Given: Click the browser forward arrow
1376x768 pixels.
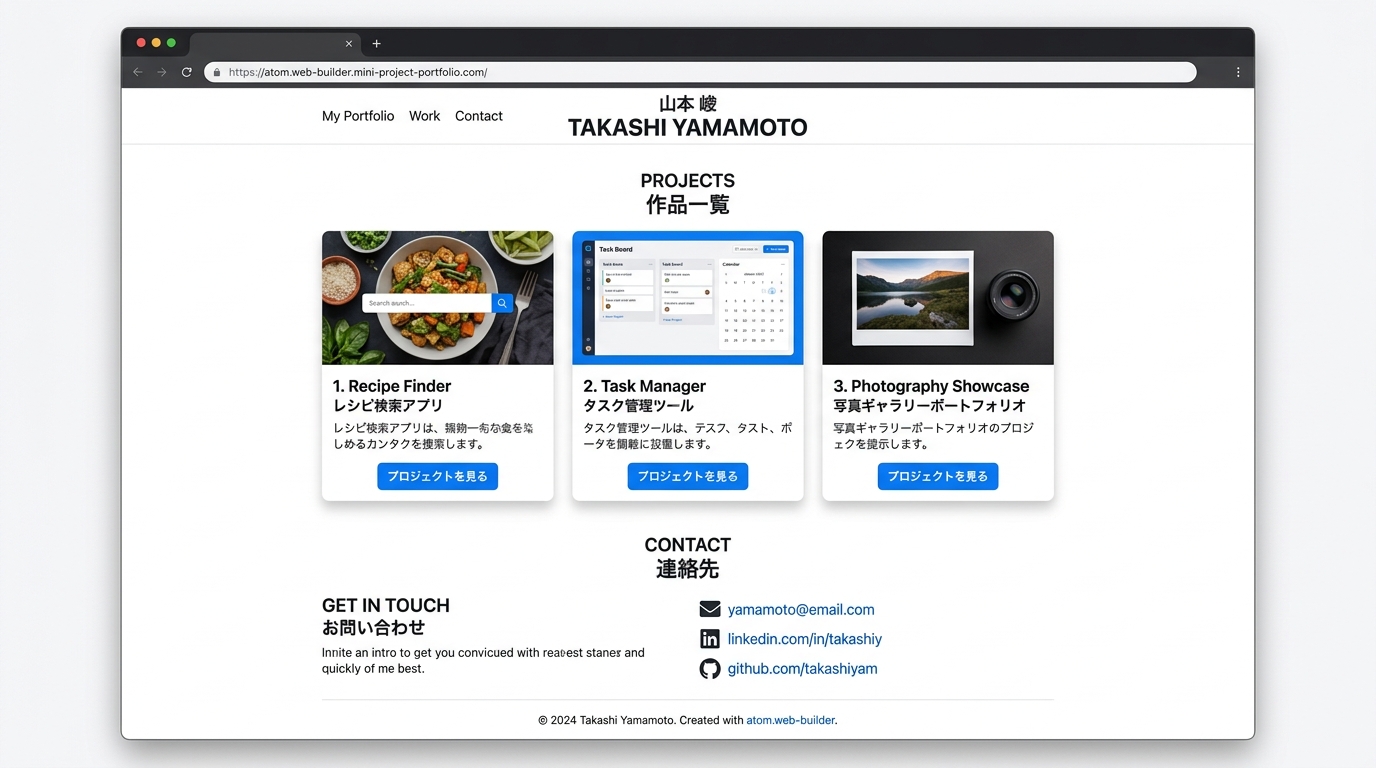Looking at the screenshot, I should (x=162, y=72).
